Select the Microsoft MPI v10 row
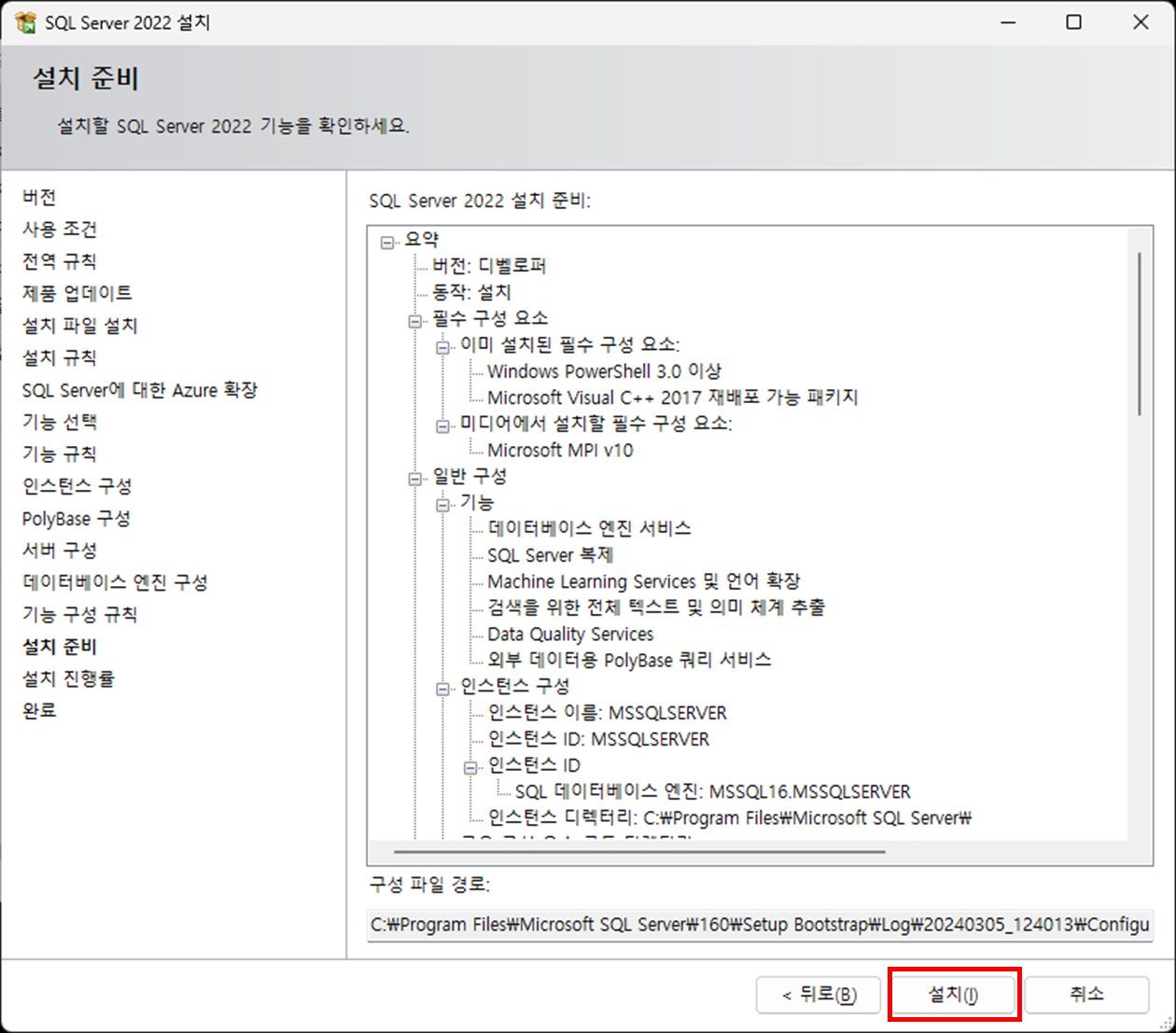This screenshot has width=1176, height=1033. click(560, 451)
